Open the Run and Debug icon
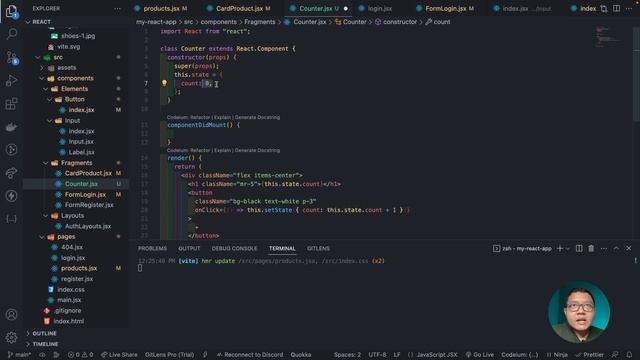 coord(11,80)
